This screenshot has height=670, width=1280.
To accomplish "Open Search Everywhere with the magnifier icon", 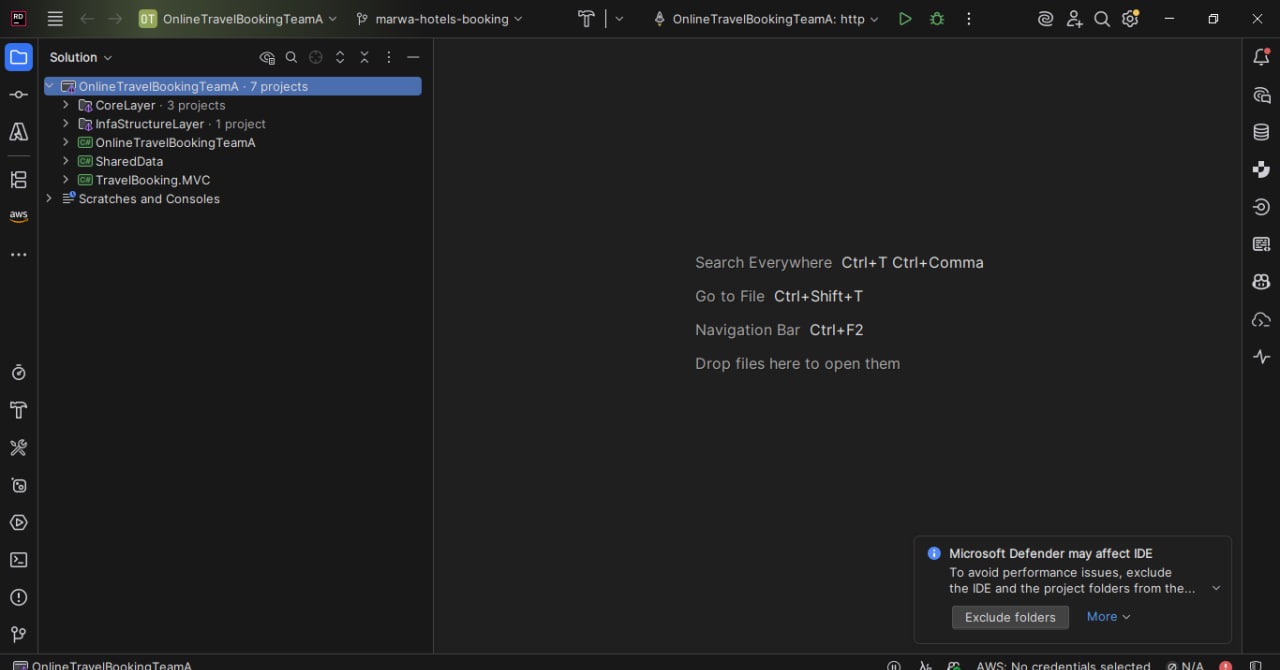I will [1101, 18].
